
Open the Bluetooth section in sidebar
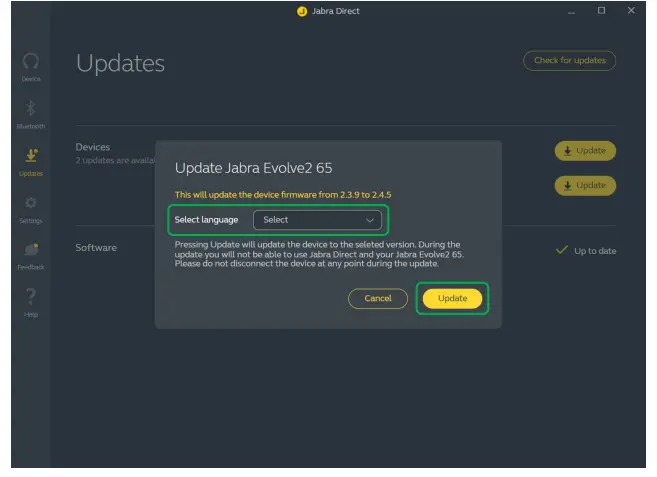click(31, 114)
